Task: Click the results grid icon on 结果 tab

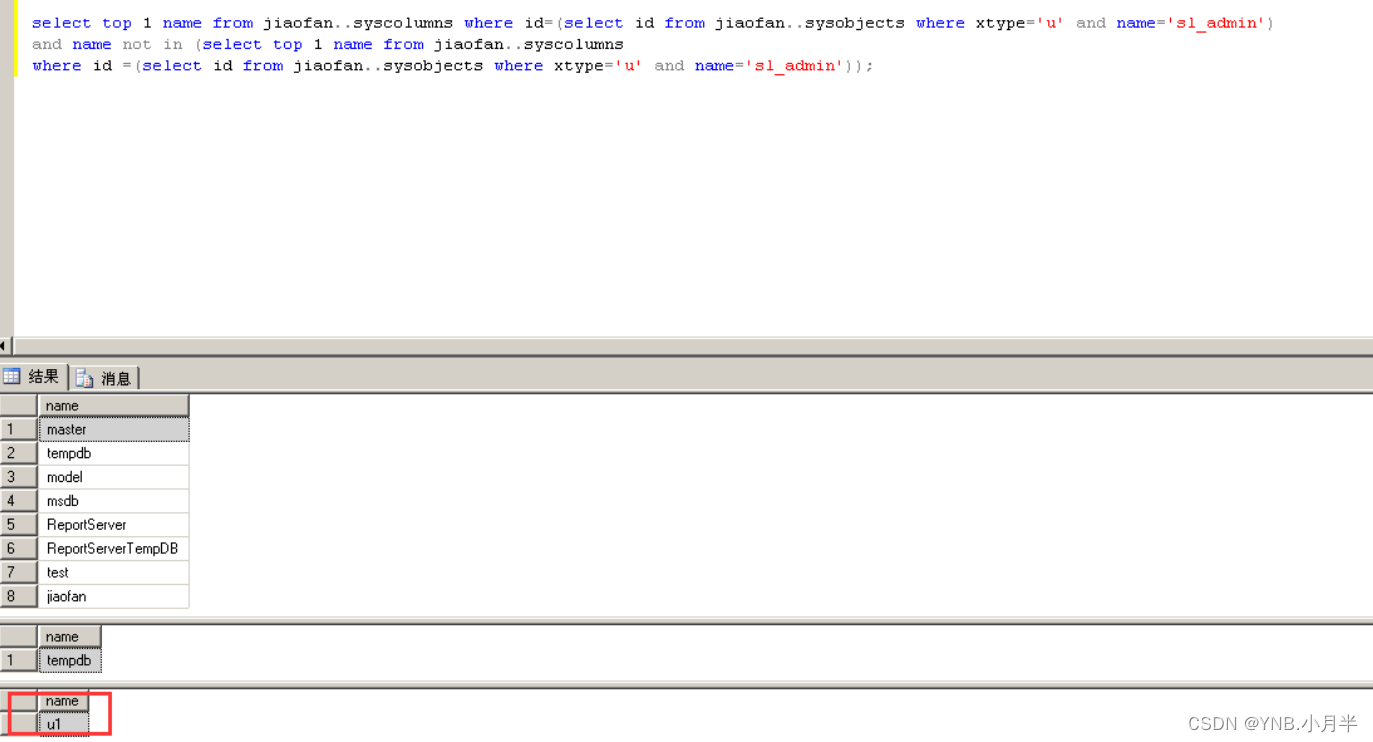Action: (x=12, y=377)
